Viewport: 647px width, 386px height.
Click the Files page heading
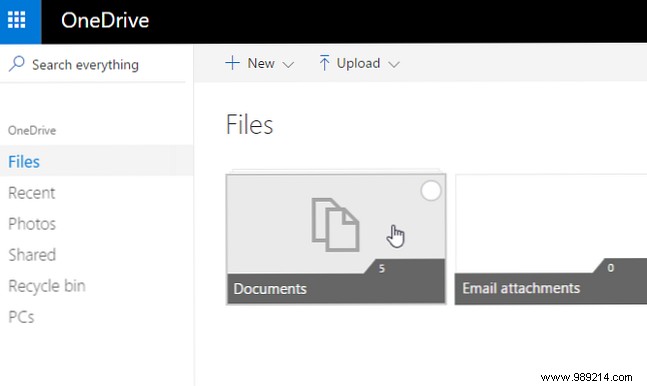249,125
